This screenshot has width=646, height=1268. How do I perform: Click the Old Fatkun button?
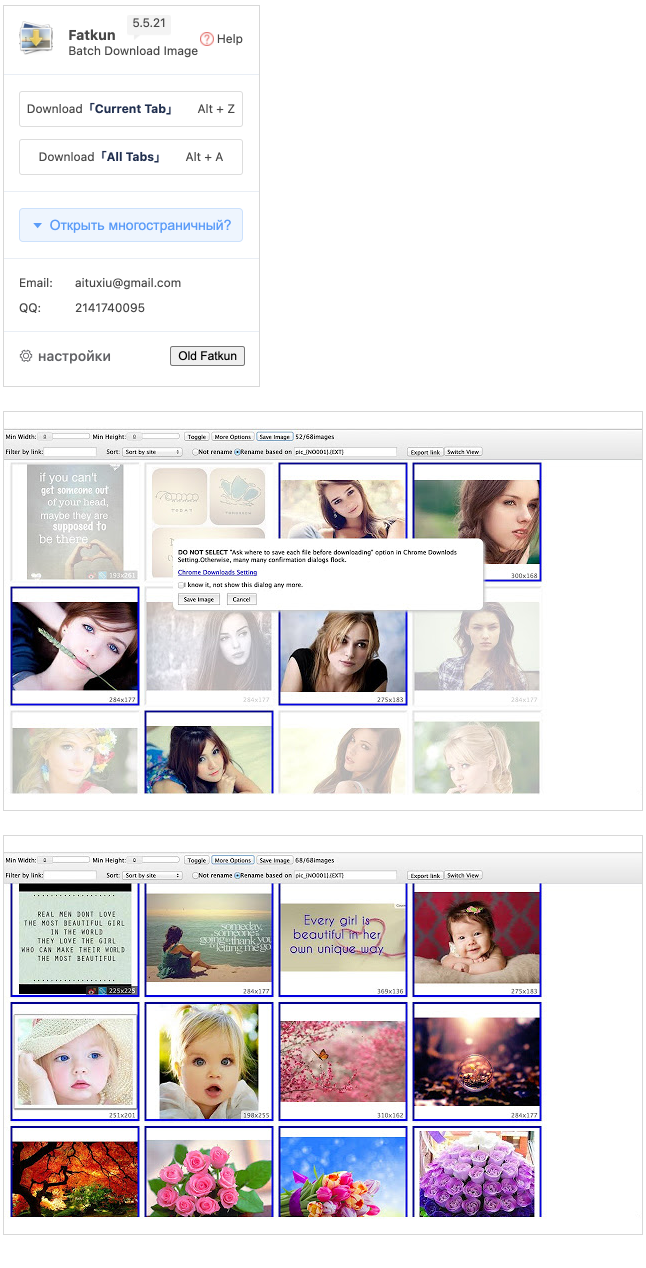coord(207,356)
